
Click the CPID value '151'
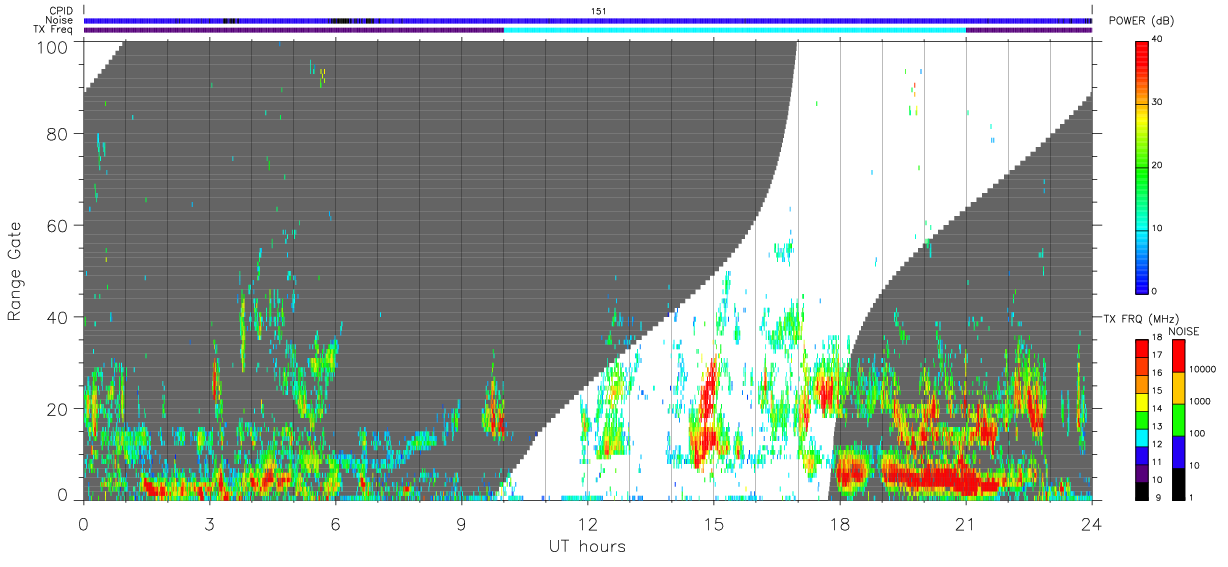pyautogui.click(x=599, y=11)
